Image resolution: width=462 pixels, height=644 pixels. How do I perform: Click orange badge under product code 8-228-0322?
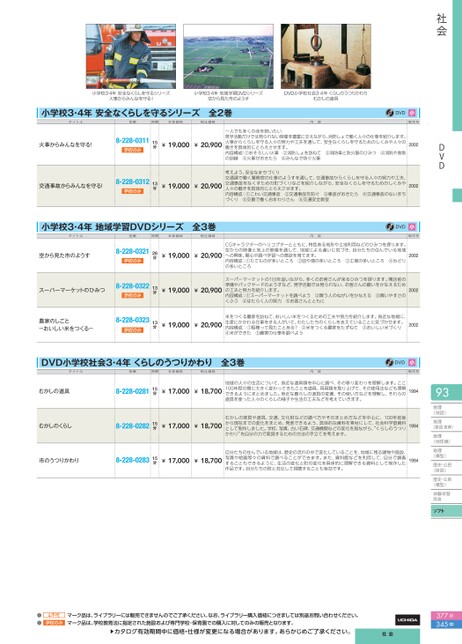(132, 295)
